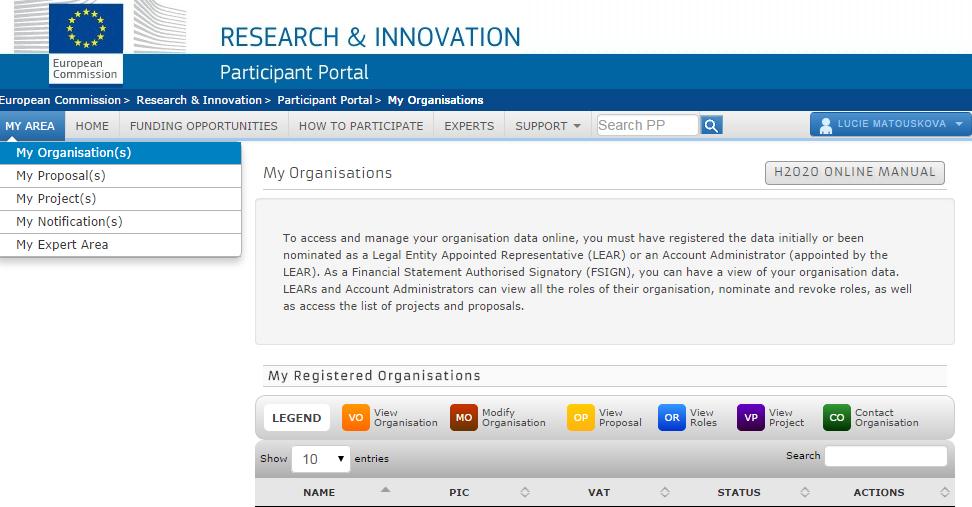
Task: Click the MO Modify Organisation legend icon
Action: coord(464,417)
